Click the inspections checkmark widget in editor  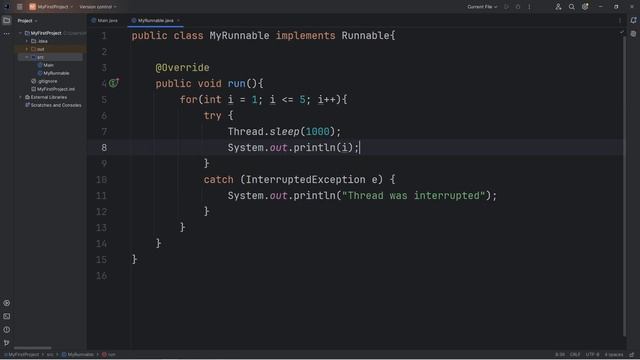(622, 32)
